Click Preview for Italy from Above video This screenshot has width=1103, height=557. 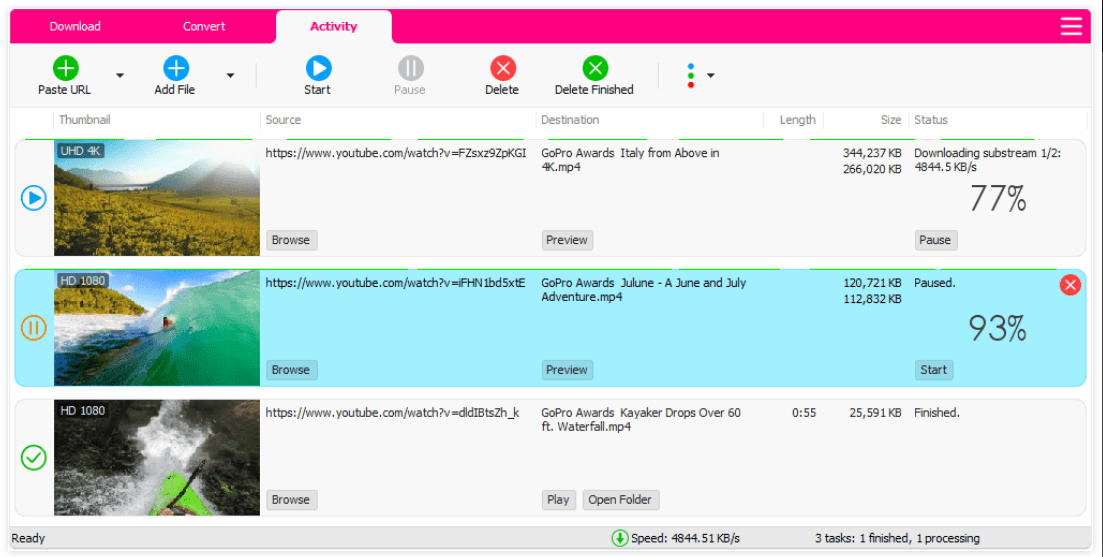pyautogui.click(x=567, y=240)
